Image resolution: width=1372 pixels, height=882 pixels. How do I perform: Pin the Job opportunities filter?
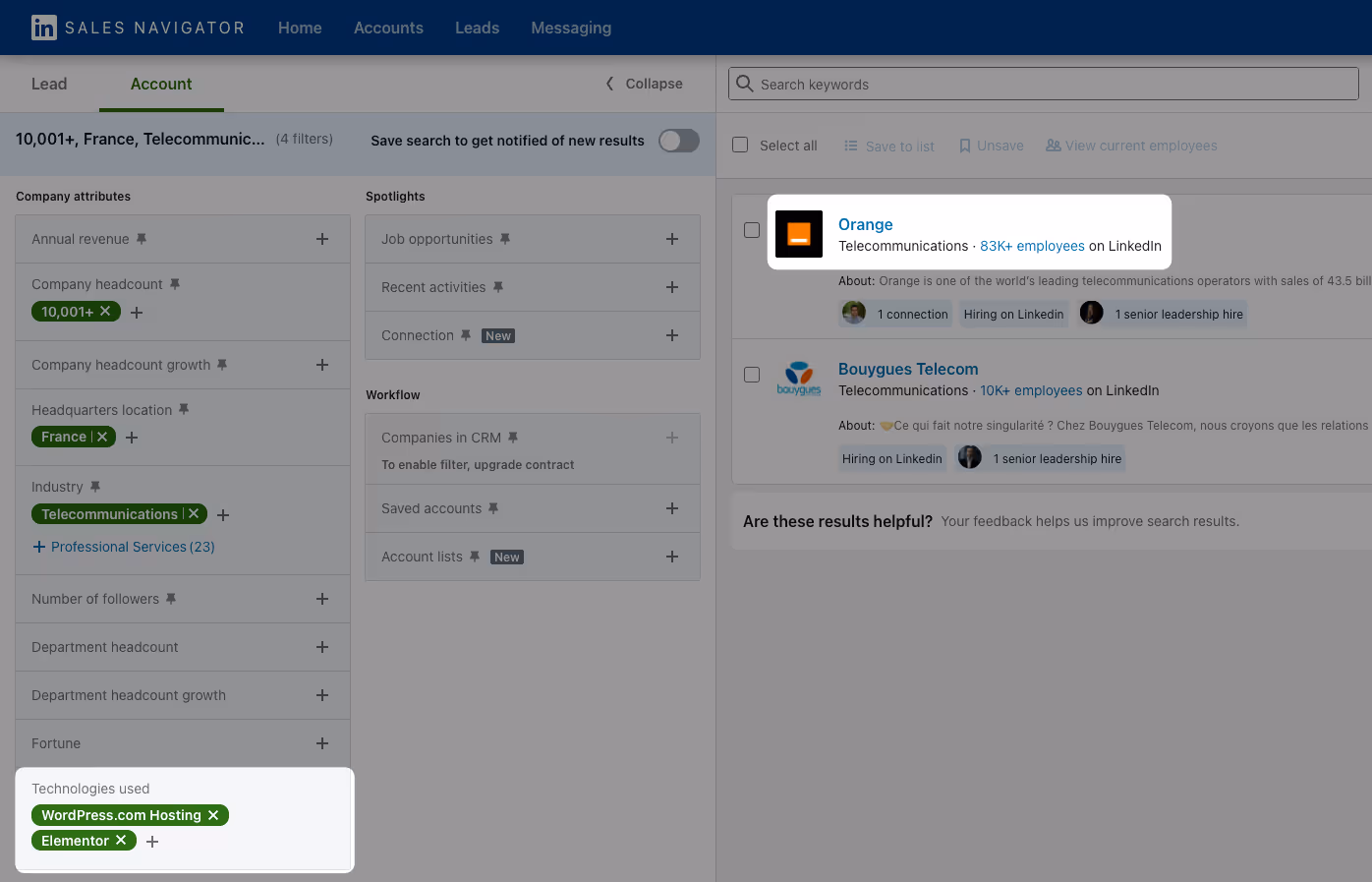click(x=505, y=239)
